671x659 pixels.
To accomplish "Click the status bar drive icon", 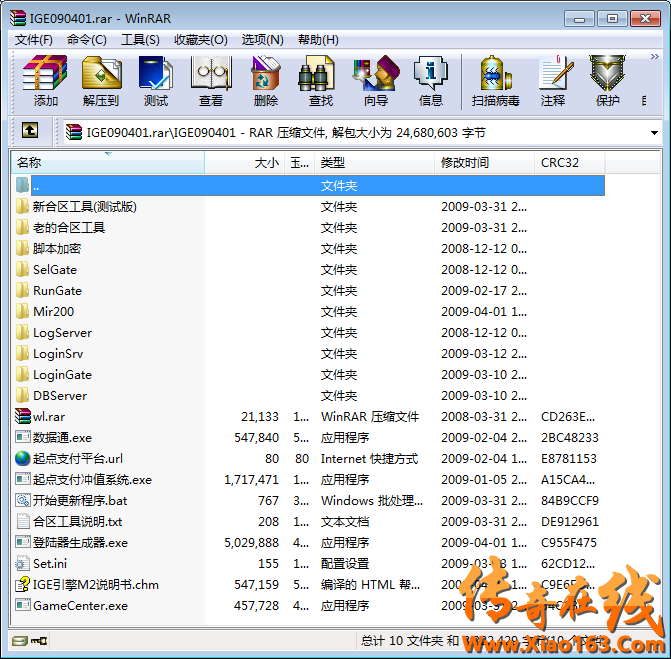I will click(x=20, y=641).
